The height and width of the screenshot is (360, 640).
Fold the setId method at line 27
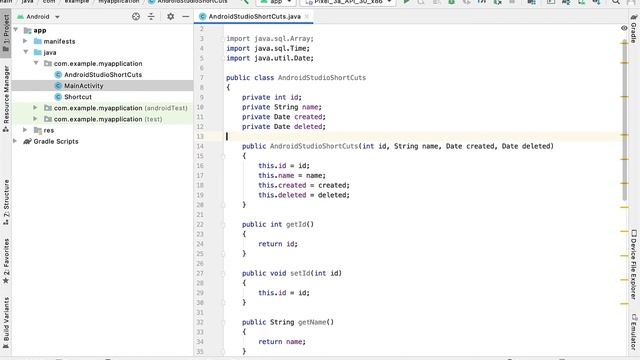tap(224, 273)
